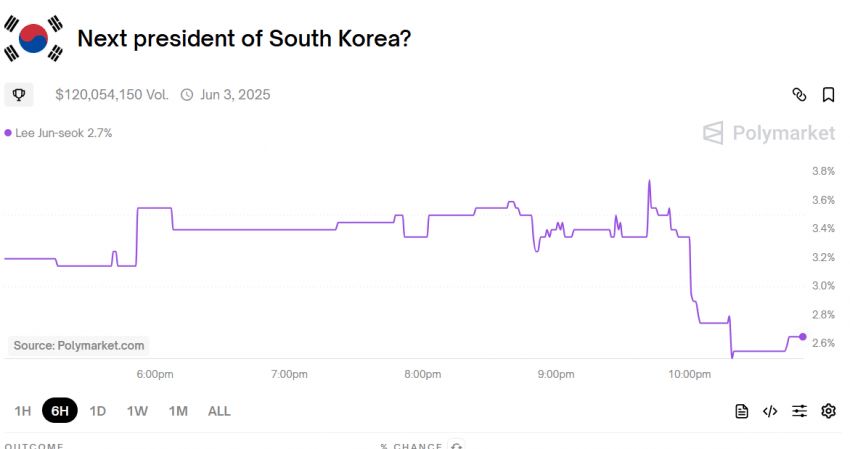Image resolution: width=850 pixels, height=449 pixels.
Task: Click the purple Lee Jun-seok legend dot
Action: pyautogui.click(x=8, y=133)
